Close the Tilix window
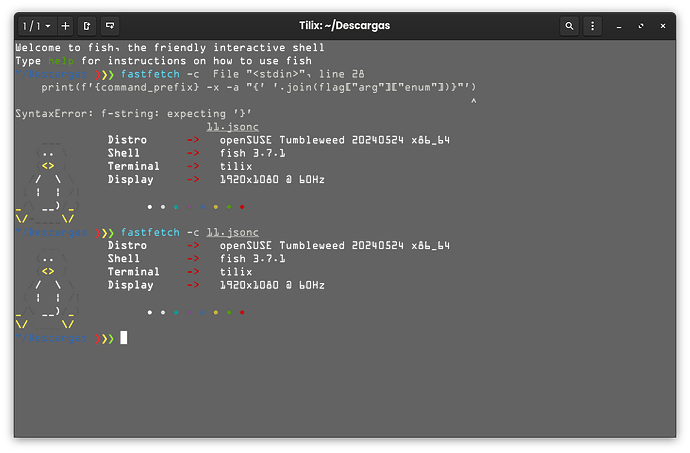This screenshot has height=453, width=690. pos(663,26)
